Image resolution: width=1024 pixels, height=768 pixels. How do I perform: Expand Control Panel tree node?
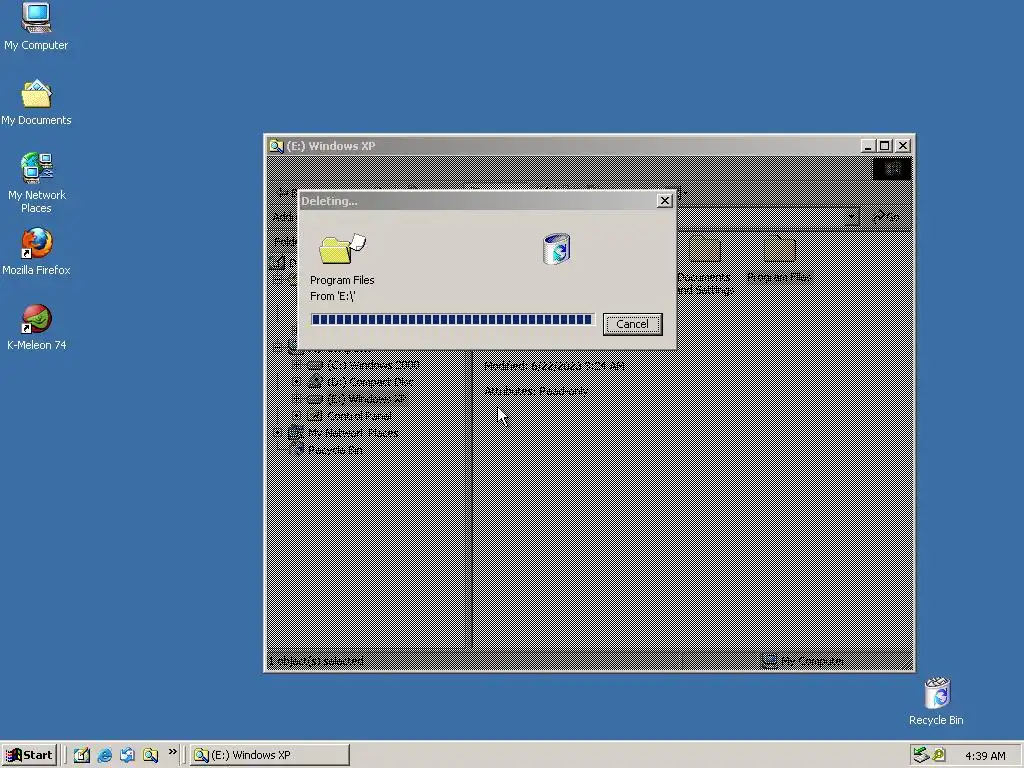point(296,415)
